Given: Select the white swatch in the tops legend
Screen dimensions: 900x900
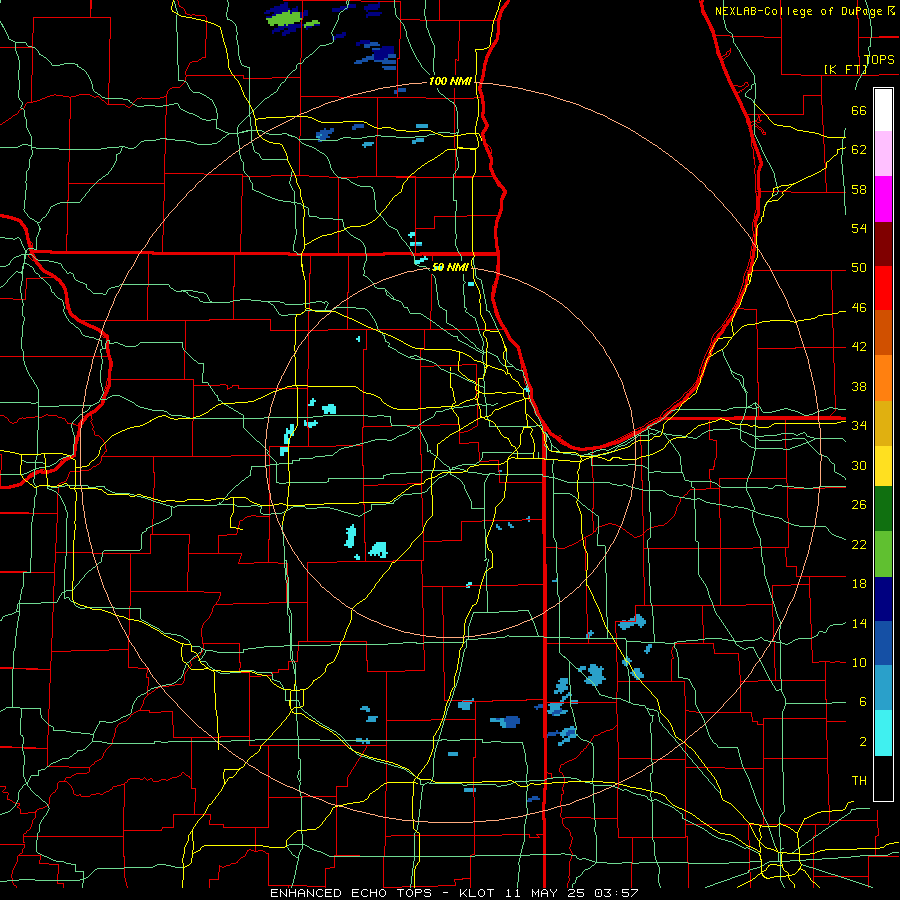Looking at the screenshot, I should pos(883,110).
